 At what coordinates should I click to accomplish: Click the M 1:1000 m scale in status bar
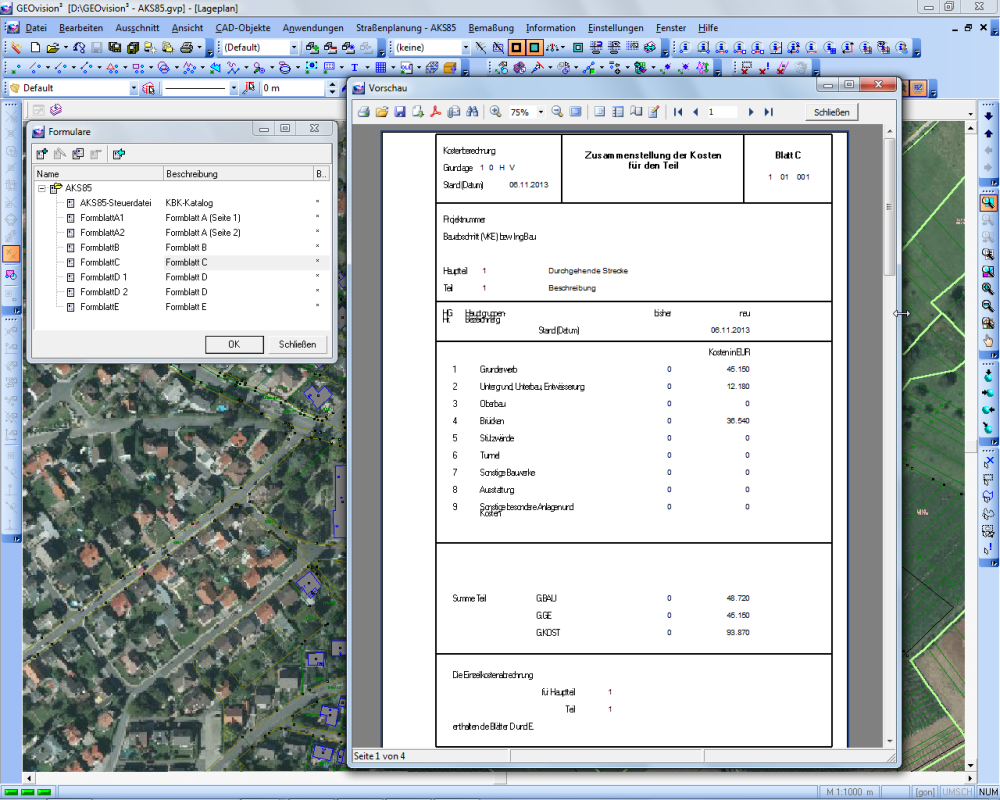[x=849, y=792]
